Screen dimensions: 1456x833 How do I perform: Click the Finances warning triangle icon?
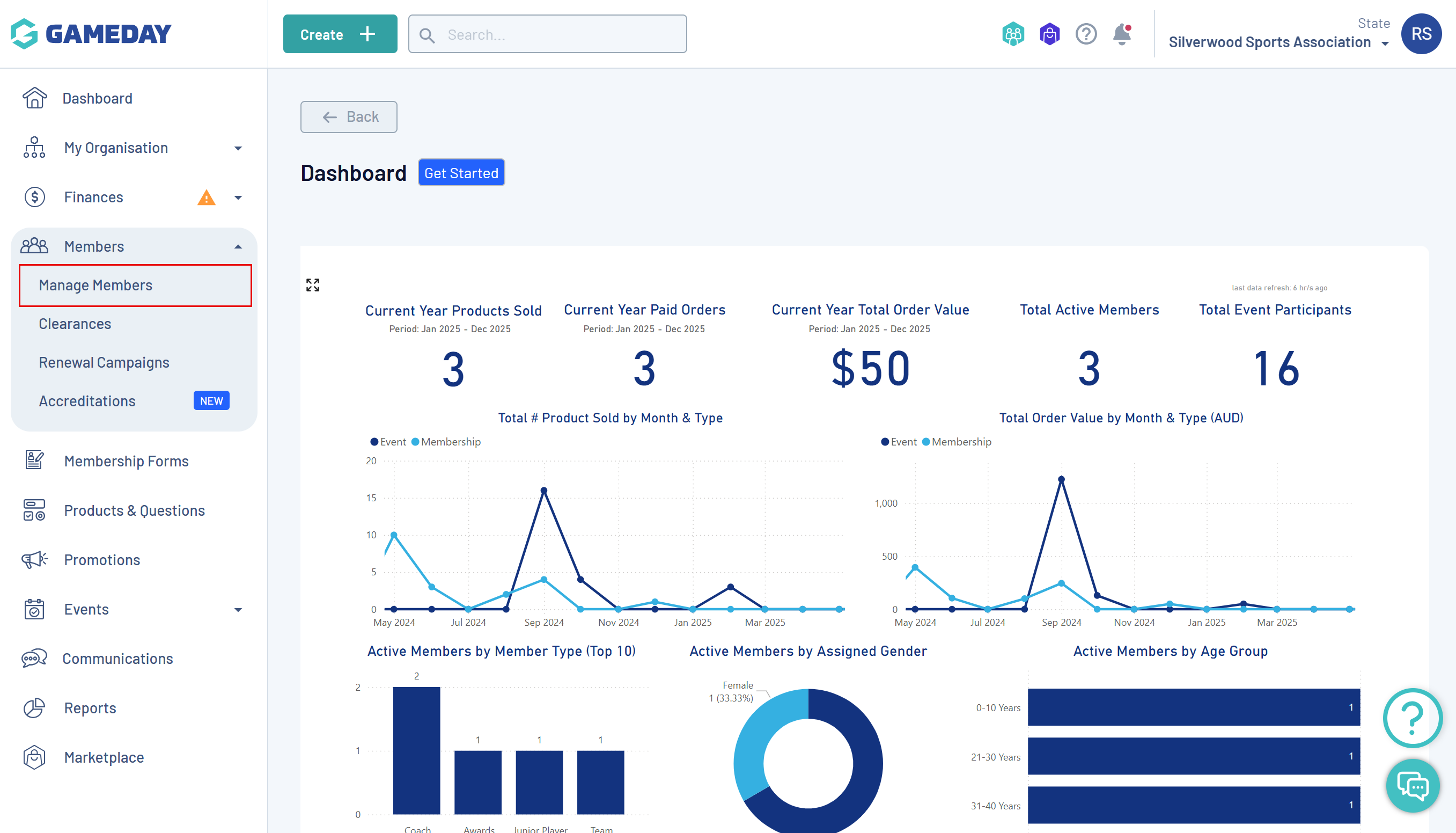tap(206, 198)
